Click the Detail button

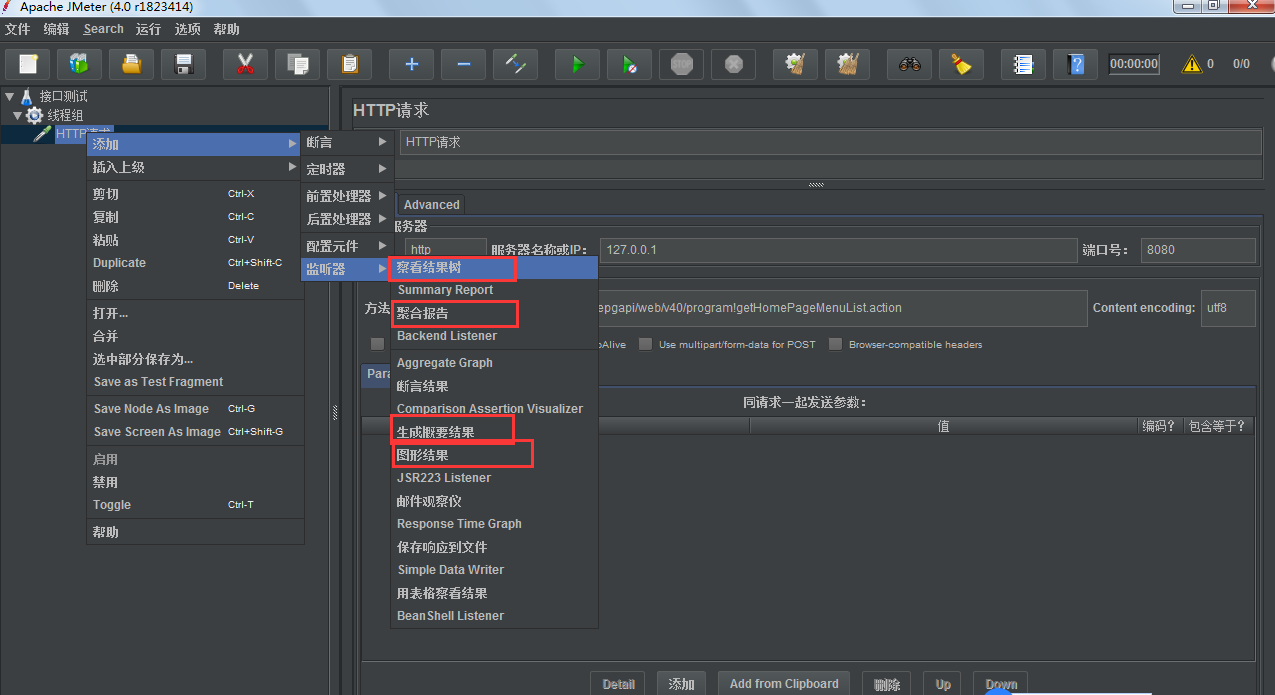618,684
